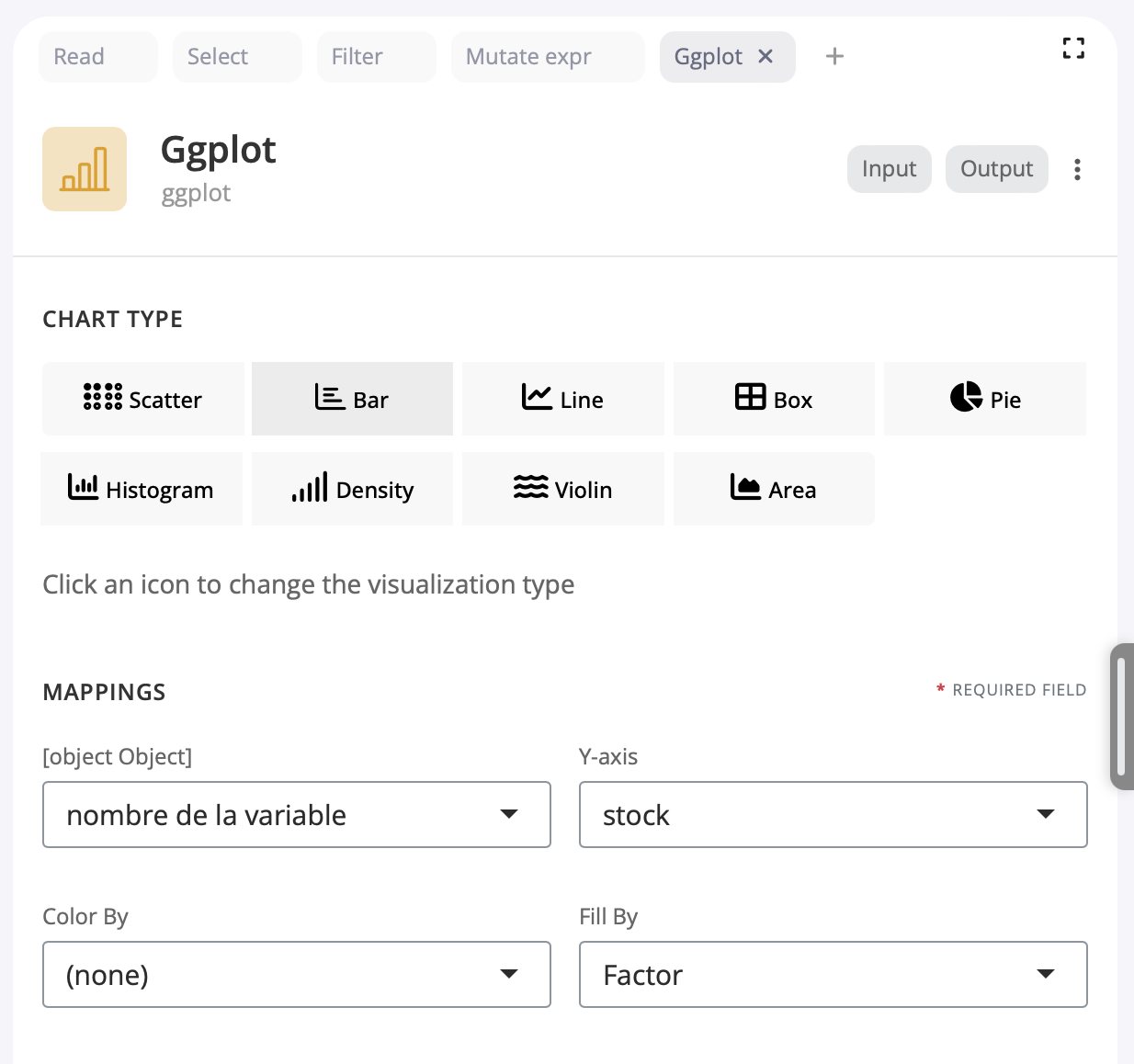Switch to the Filter tab

point(376,57)
